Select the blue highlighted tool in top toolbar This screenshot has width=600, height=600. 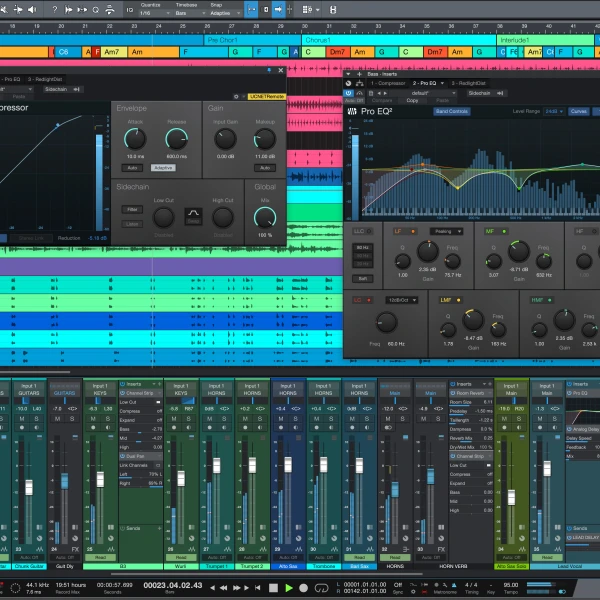250,10
